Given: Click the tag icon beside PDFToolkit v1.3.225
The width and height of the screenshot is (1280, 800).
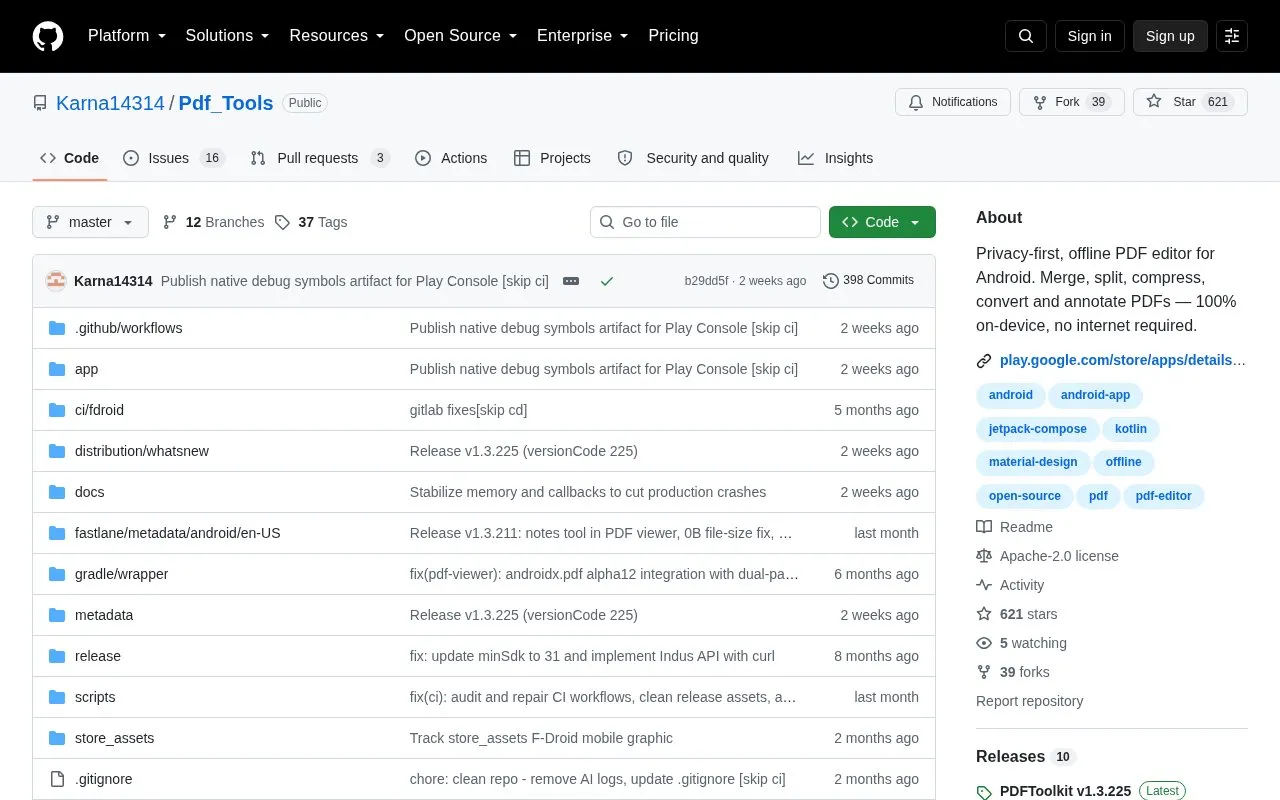Looking at the screenshot, I should point(984,791).
